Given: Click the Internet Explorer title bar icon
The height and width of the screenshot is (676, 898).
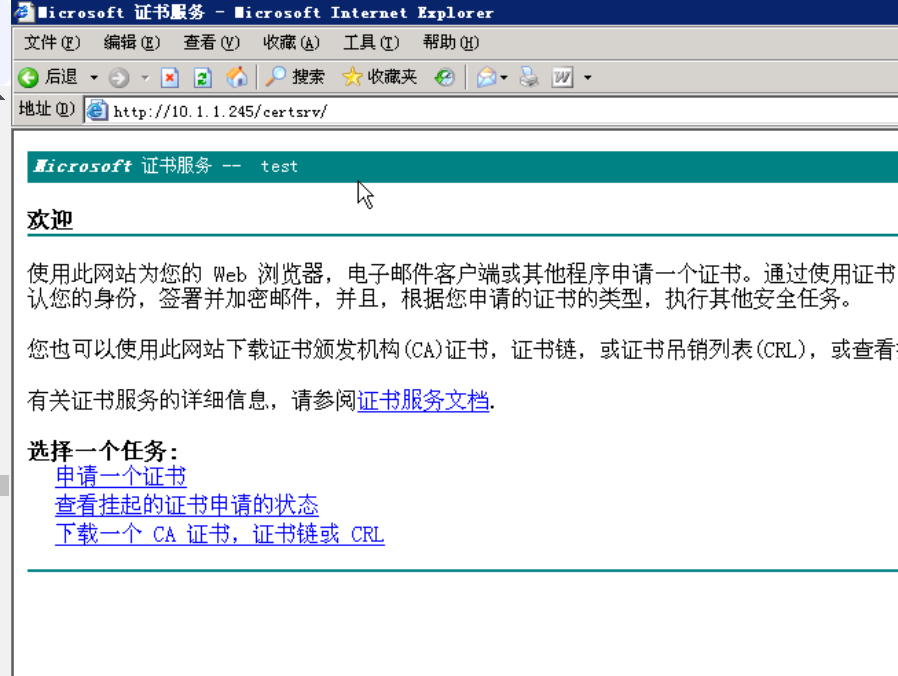Looking at the screenshot, I should coord(23,12).
